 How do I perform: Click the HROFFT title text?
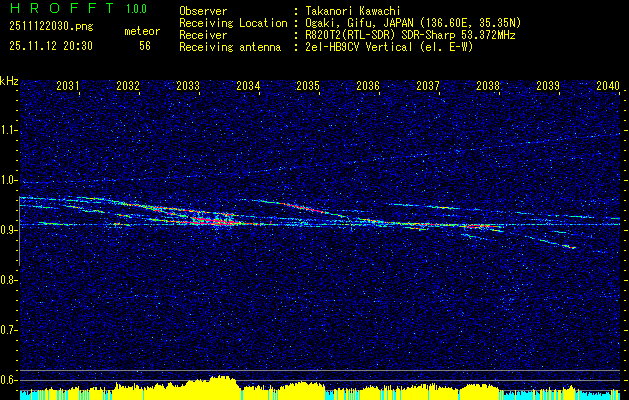[x=62, y=8]
